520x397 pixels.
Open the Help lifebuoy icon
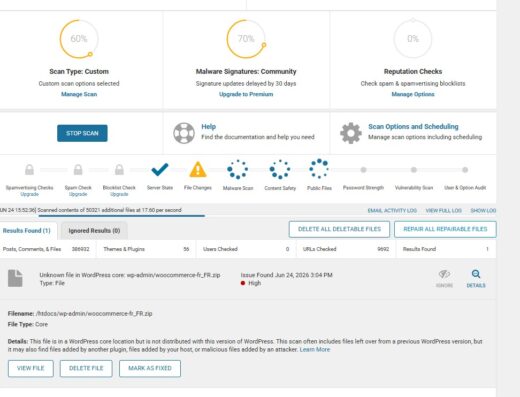(x=184, y=133)
